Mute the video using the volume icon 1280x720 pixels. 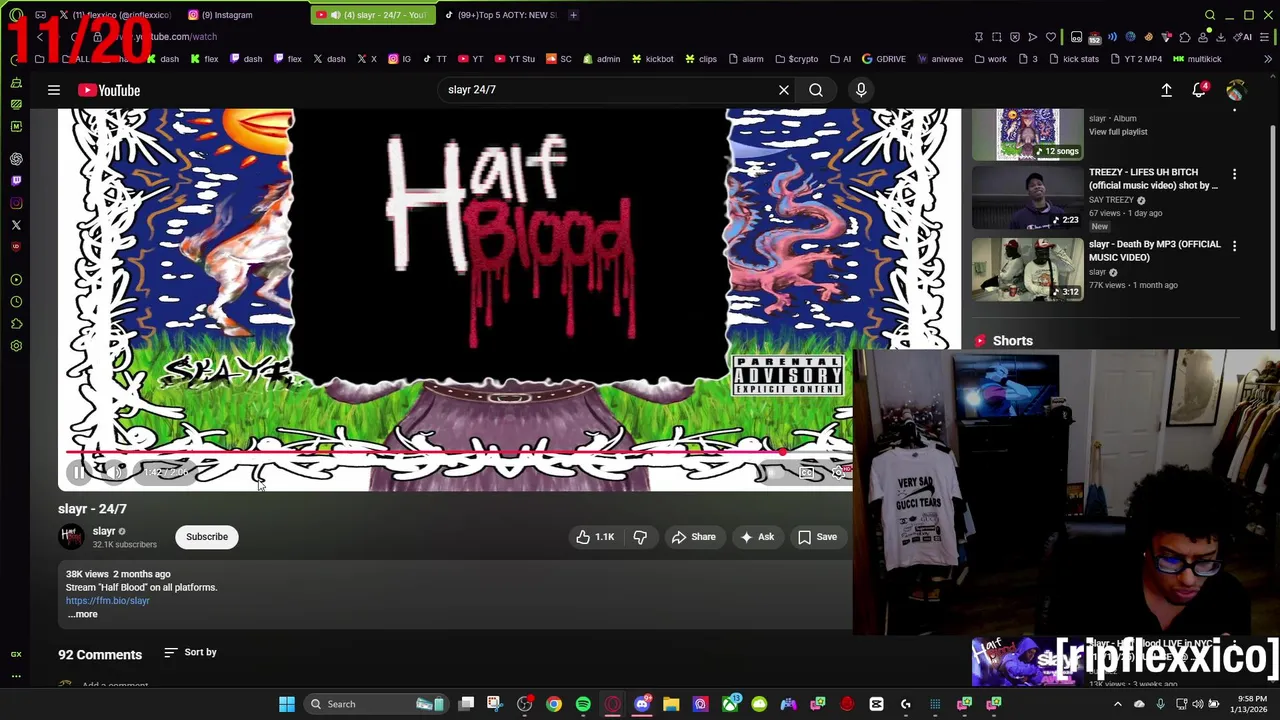pyautogui.click(x=115, y=472)
